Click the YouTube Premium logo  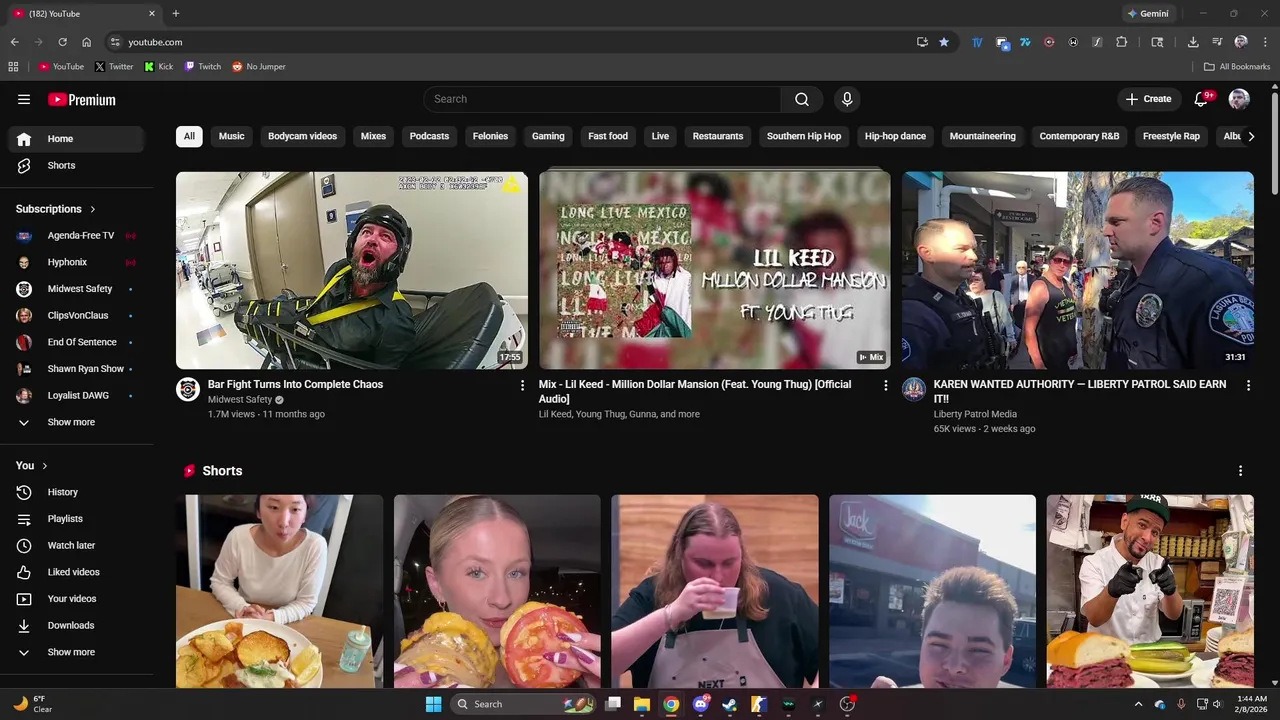(x=82, y=99)
